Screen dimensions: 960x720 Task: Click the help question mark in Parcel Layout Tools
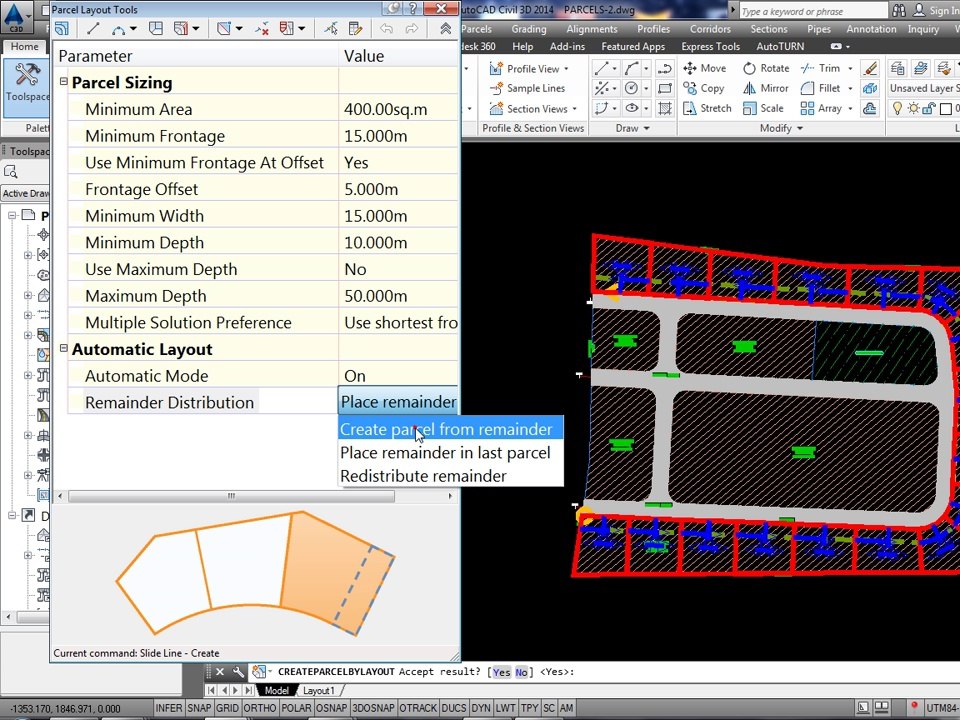tap(413, 8)
